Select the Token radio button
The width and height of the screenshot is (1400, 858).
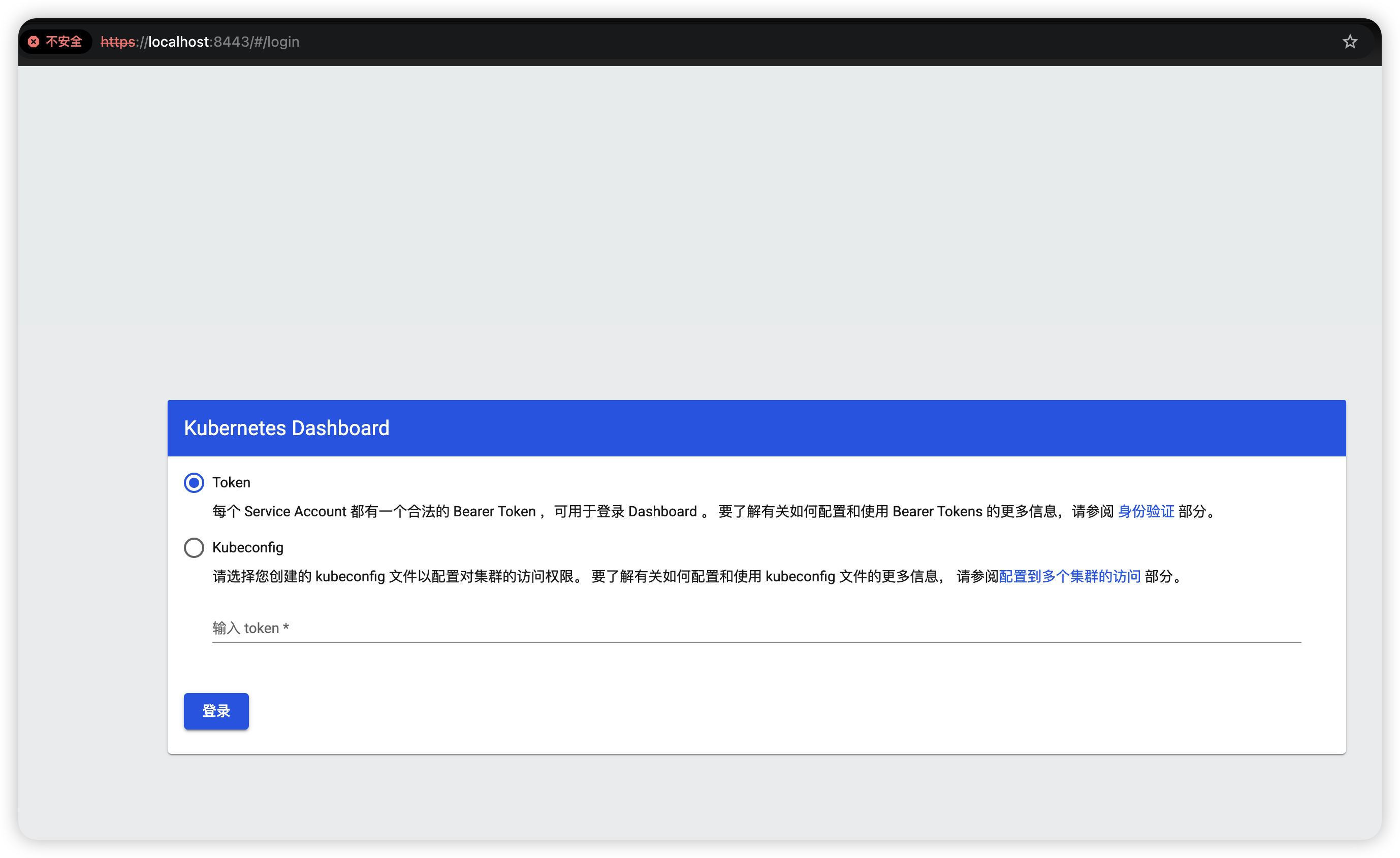click(194, 483)
